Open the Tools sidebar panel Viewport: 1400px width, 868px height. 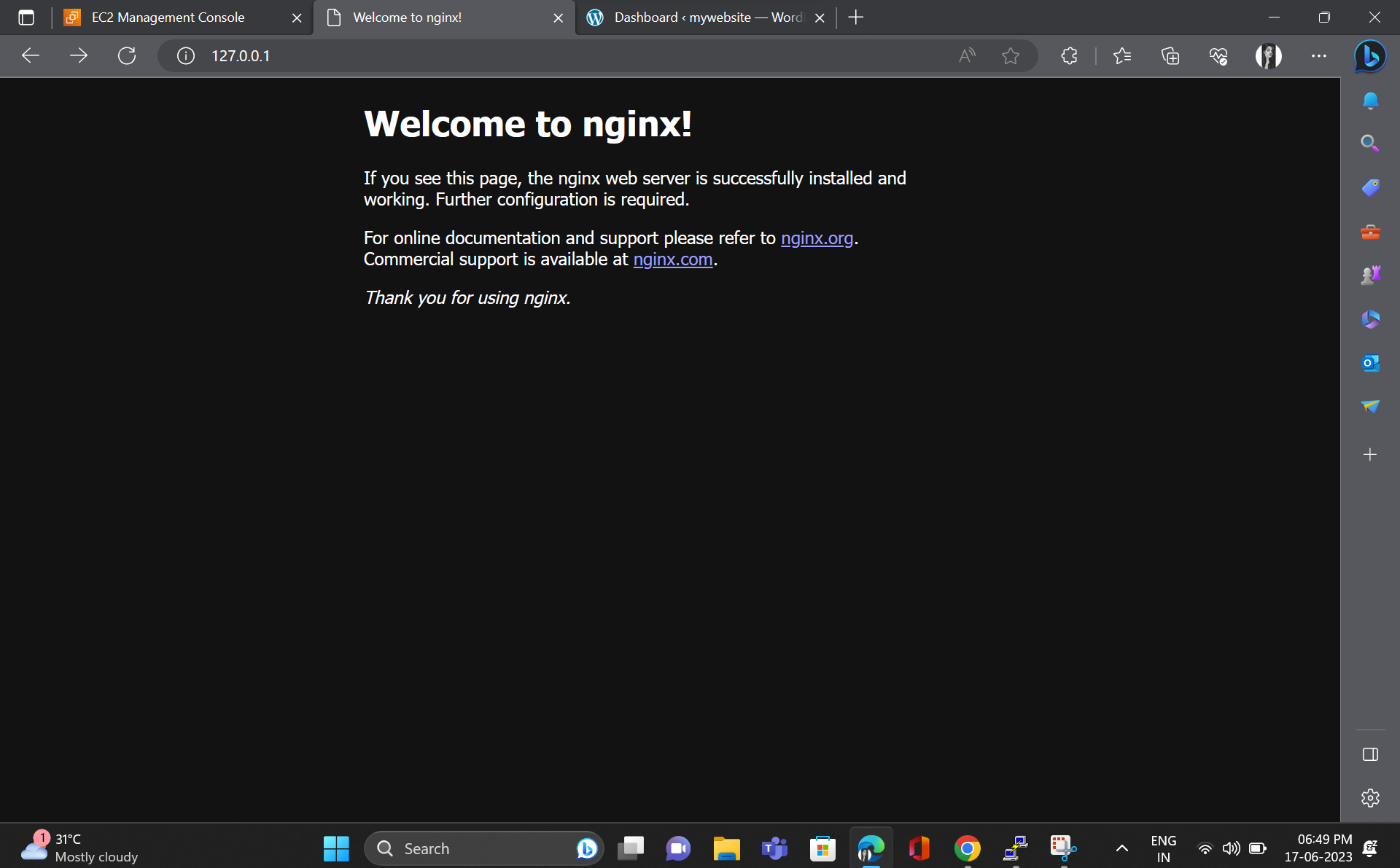click(1370, 232)
